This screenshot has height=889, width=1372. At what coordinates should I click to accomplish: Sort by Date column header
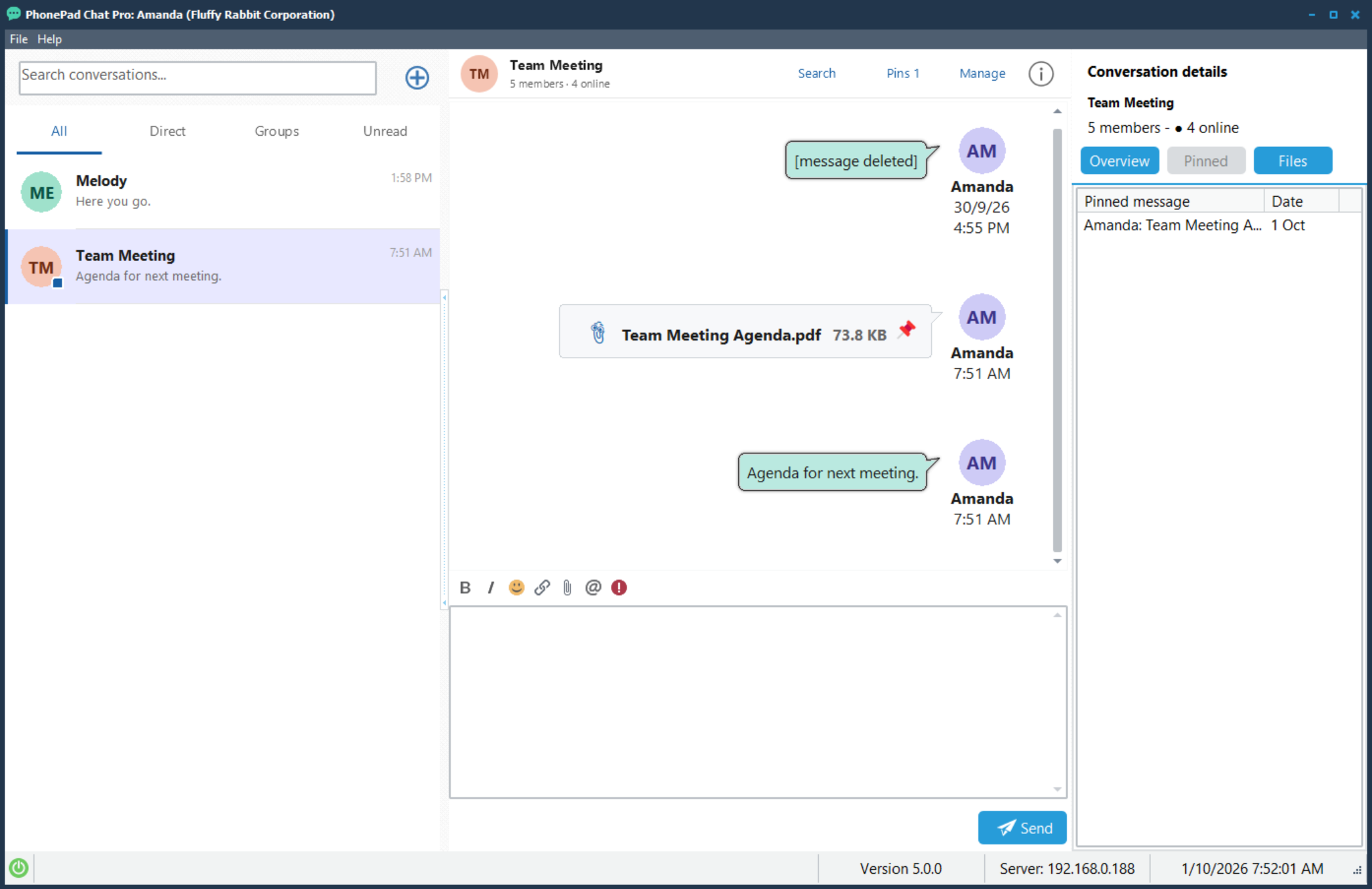point(1301,201)
